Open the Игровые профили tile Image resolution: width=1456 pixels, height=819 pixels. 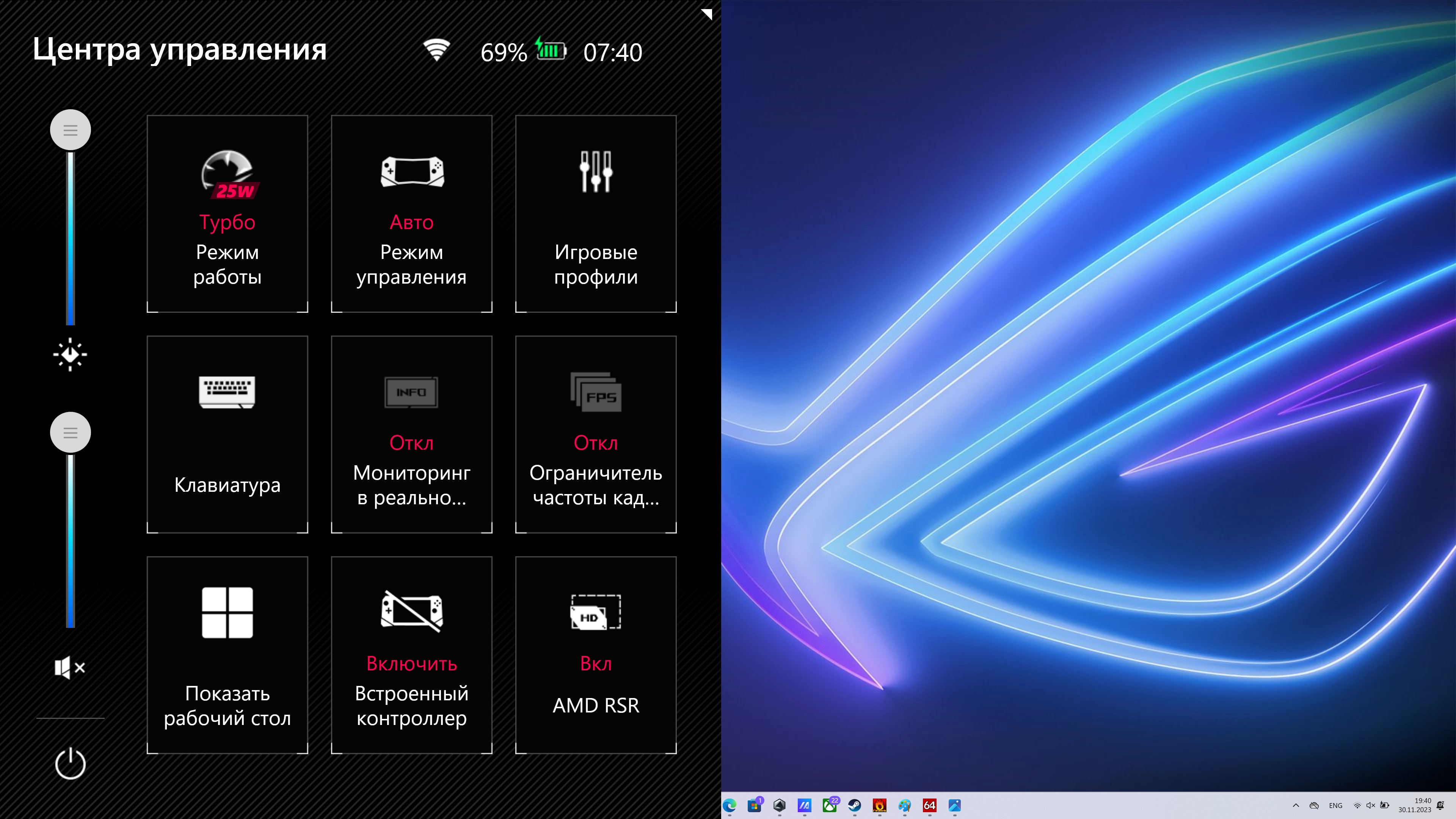pos(596,213)
